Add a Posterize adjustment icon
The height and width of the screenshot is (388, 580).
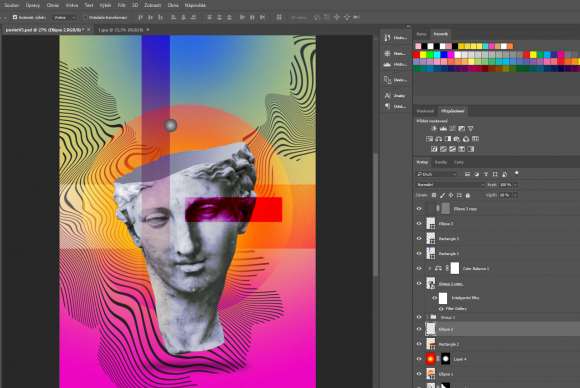pos(443,149)
